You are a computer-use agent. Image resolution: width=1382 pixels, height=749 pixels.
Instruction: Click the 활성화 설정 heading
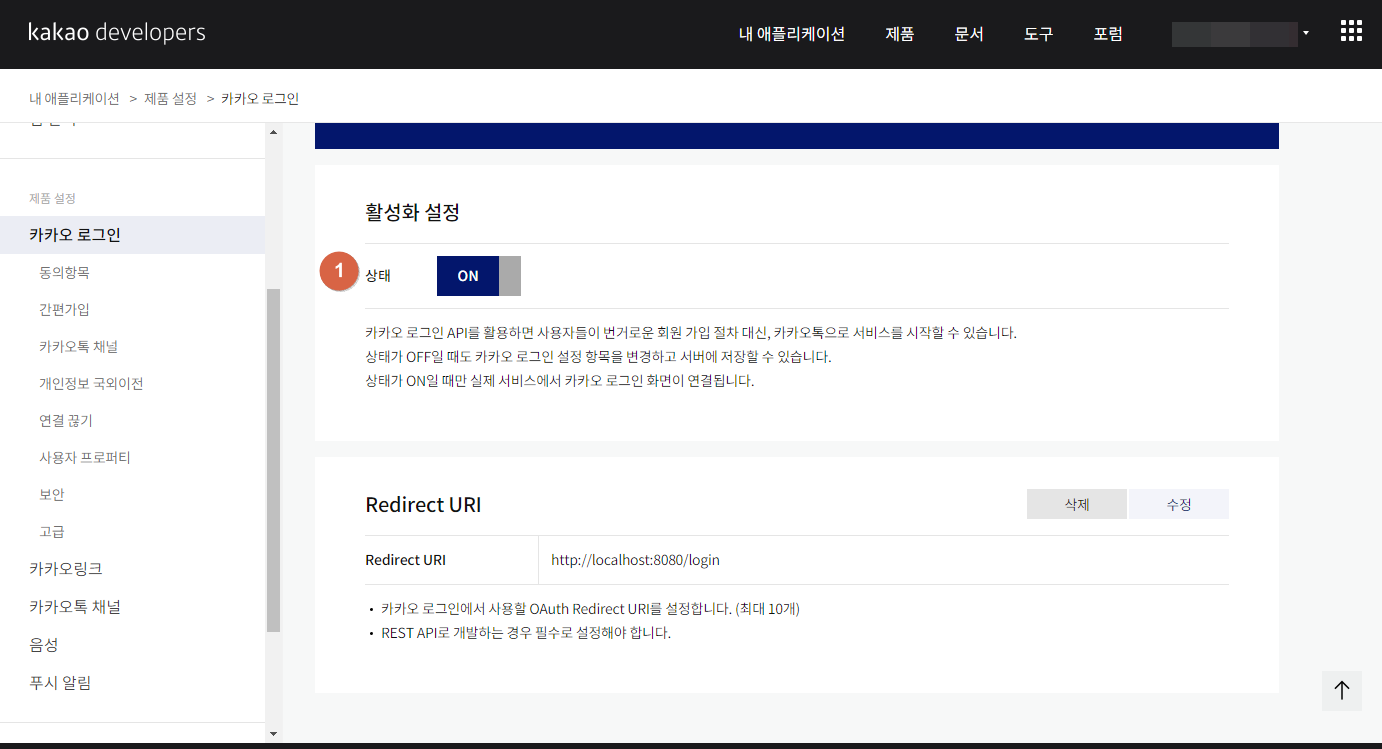pyautogui.click(x=413, y=212)
